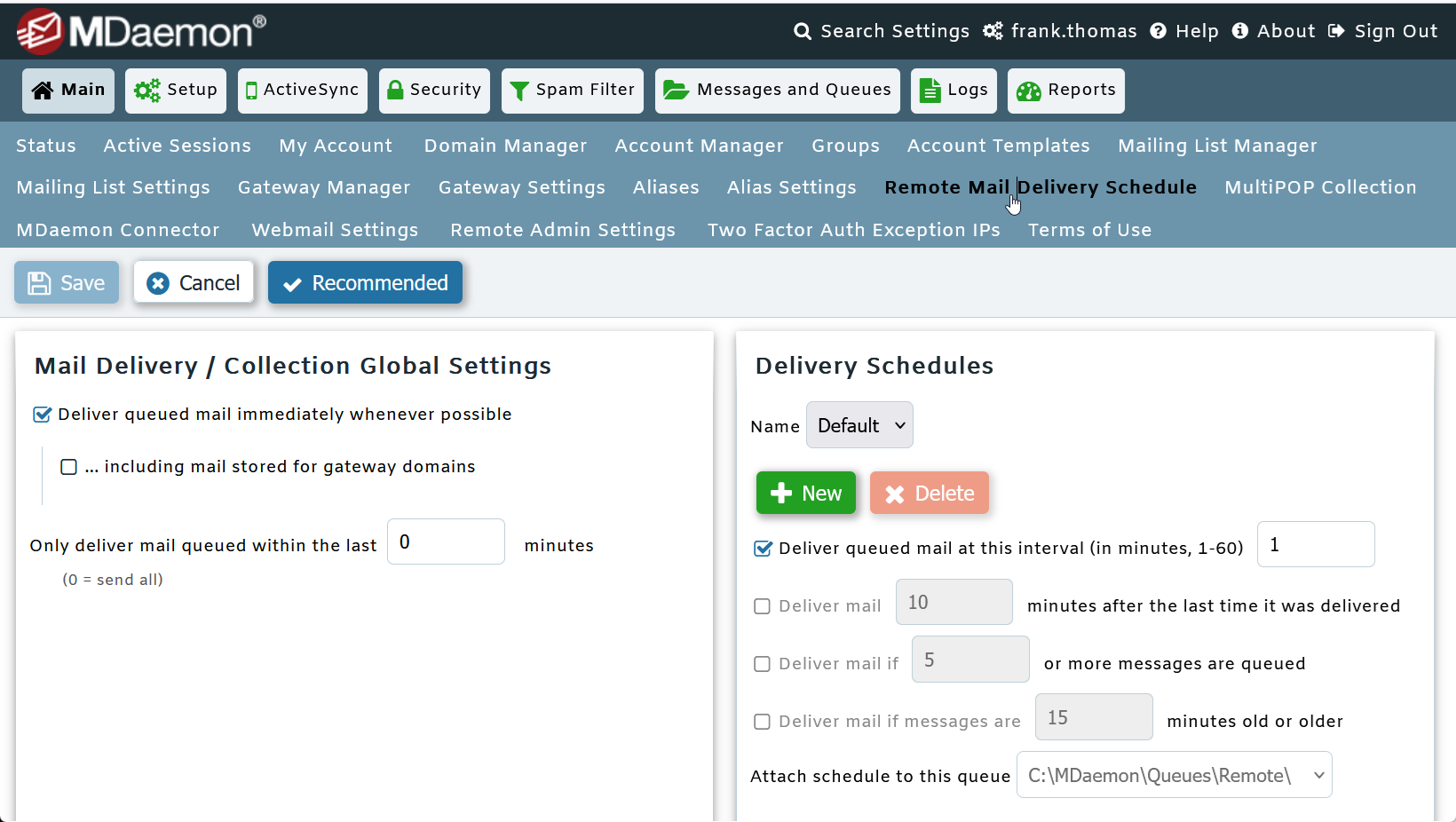Click the queued within last minutes field
This screenshot has height=822, width=1456.
[x=446, y=541]
